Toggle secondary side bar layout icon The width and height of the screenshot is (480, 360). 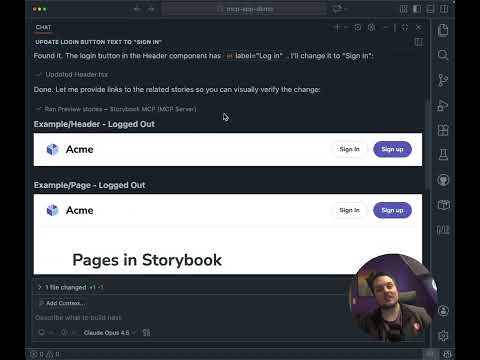444,9
